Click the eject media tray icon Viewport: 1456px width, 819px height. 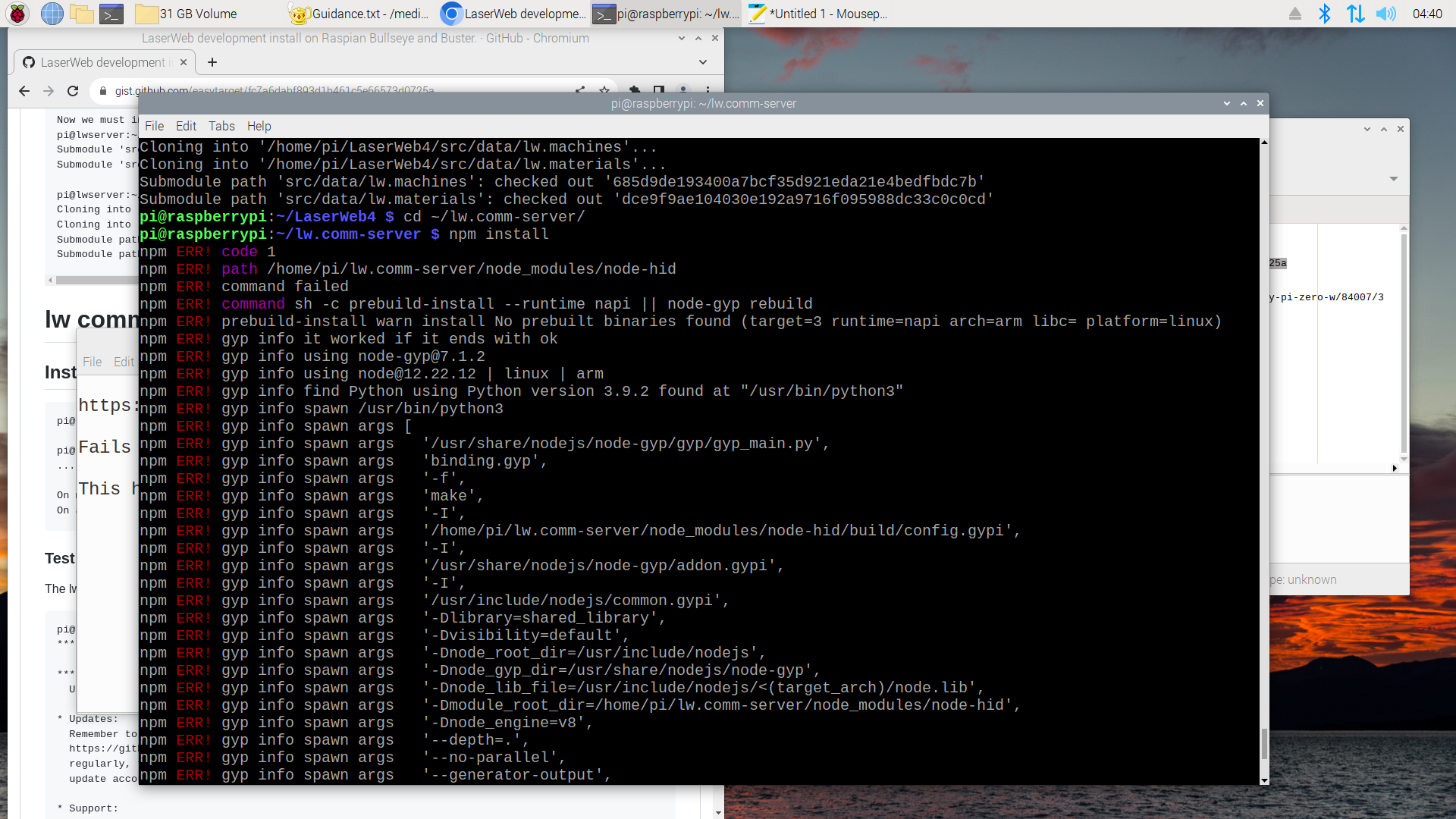pos(1295,14)
